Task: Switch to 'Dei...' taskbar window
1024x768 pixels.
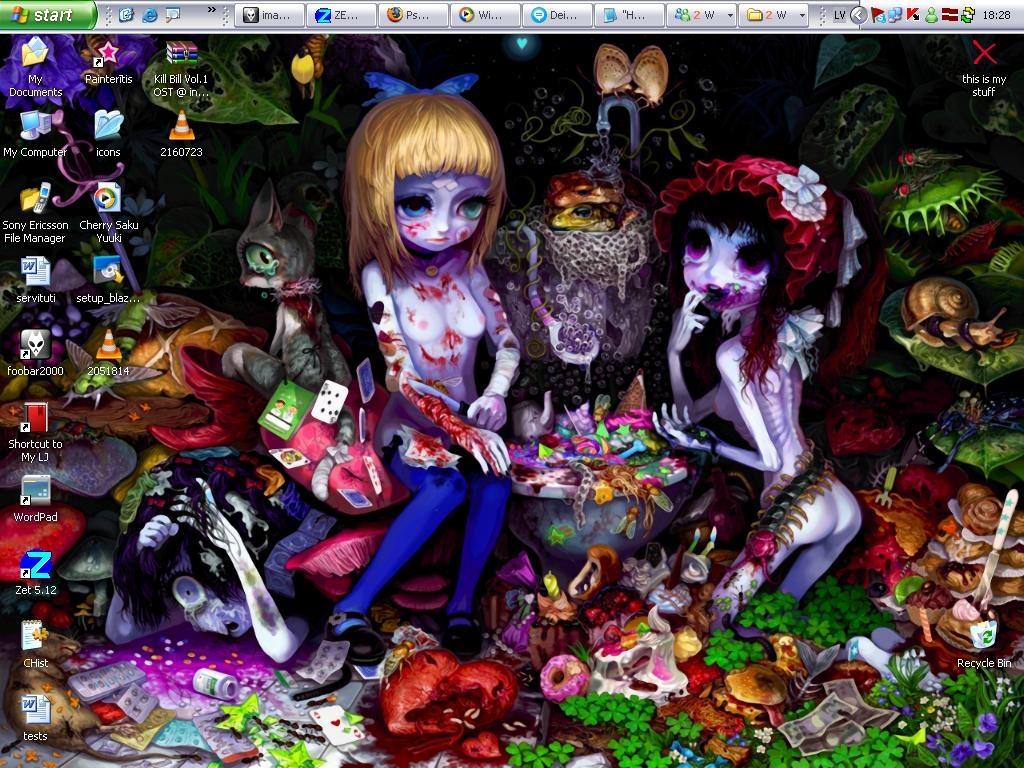Action: click(x=558, y=15)
